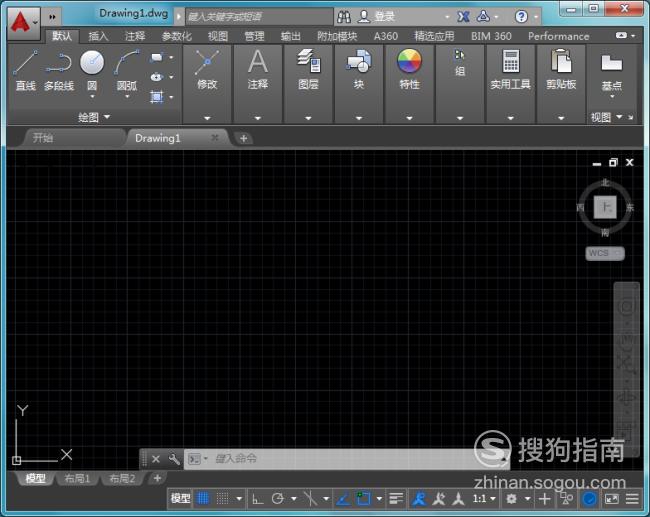Expand the 绘图 (Draw) panel dropdown
Screen dimensions: 650x517
coord(94,117)
